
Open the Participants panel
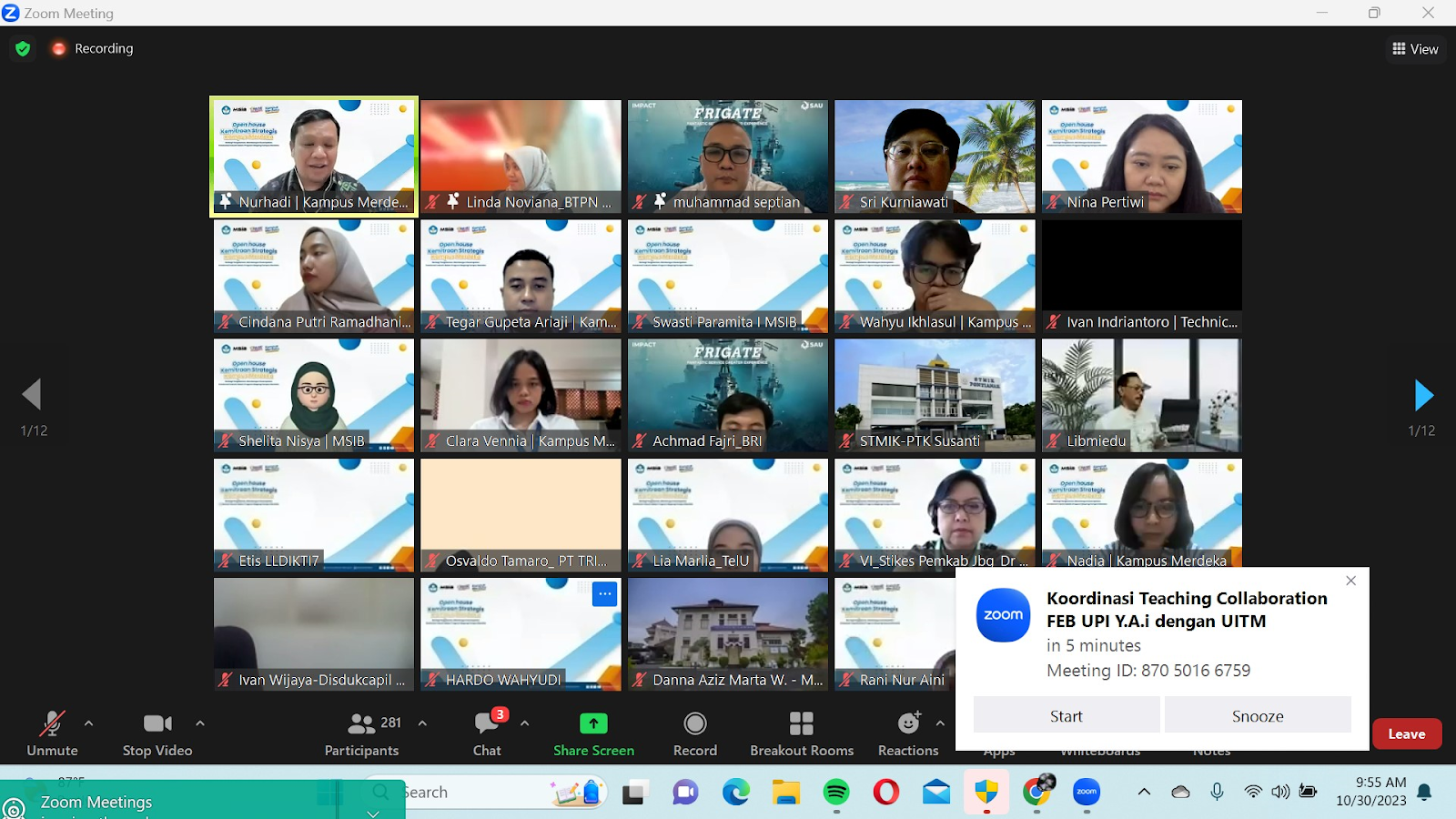point(362,733)
